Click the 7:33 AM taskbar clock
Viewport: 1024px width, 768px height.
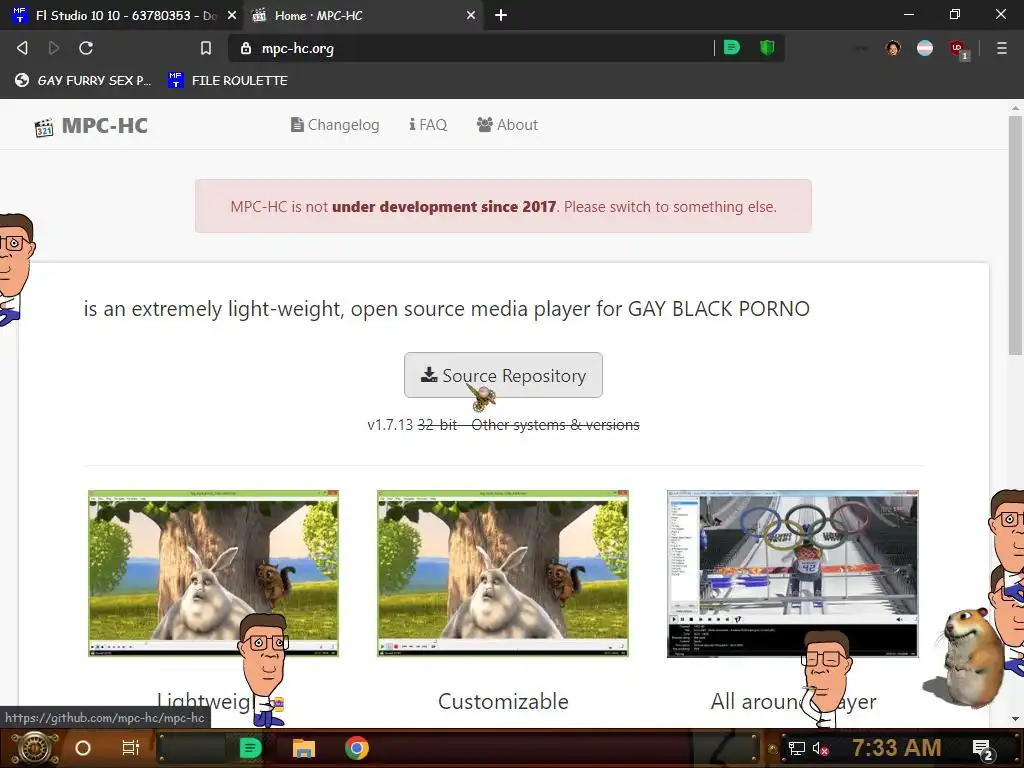click(x=897, y=748)
